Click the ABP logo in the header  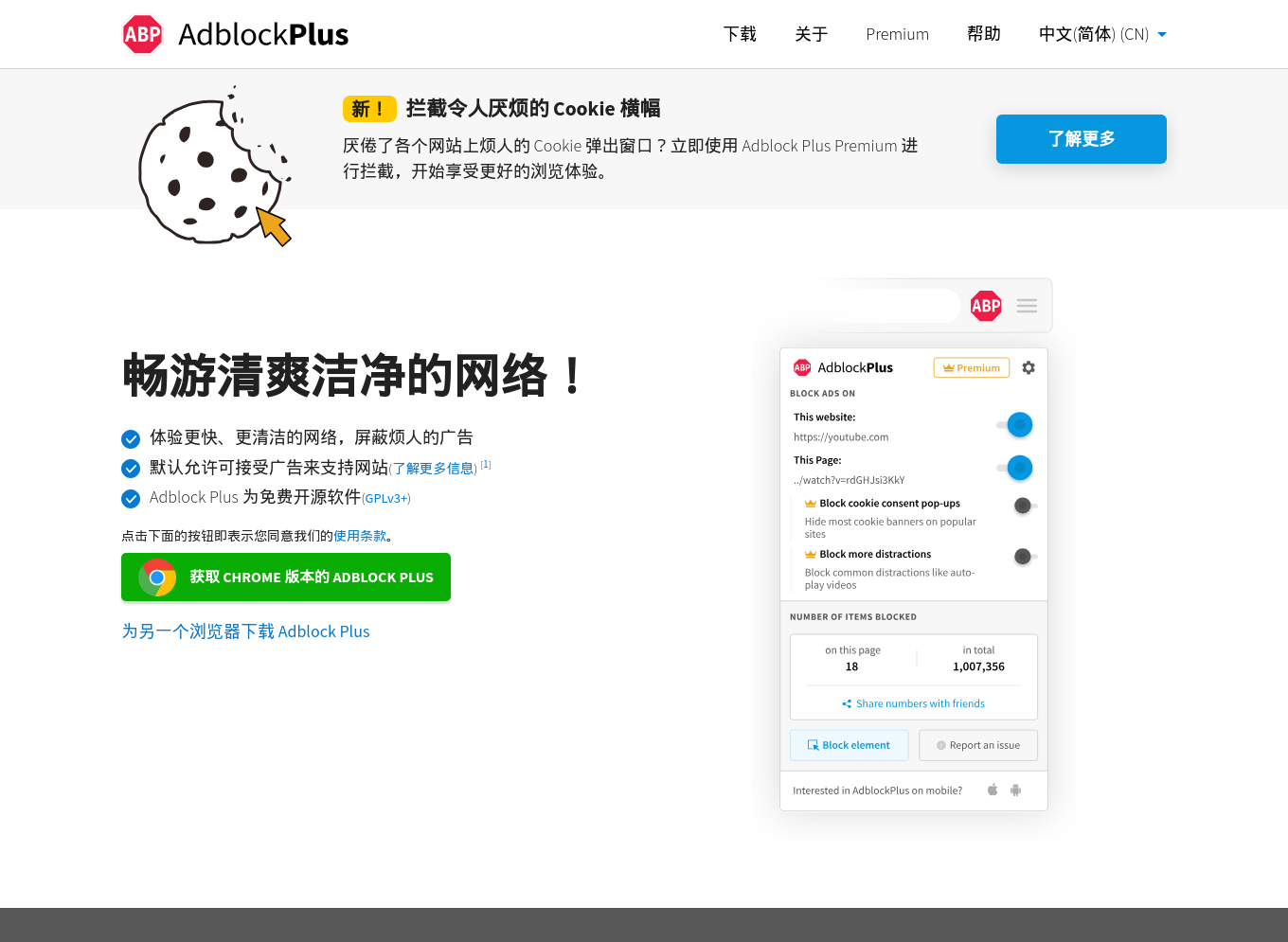(143, 34)
